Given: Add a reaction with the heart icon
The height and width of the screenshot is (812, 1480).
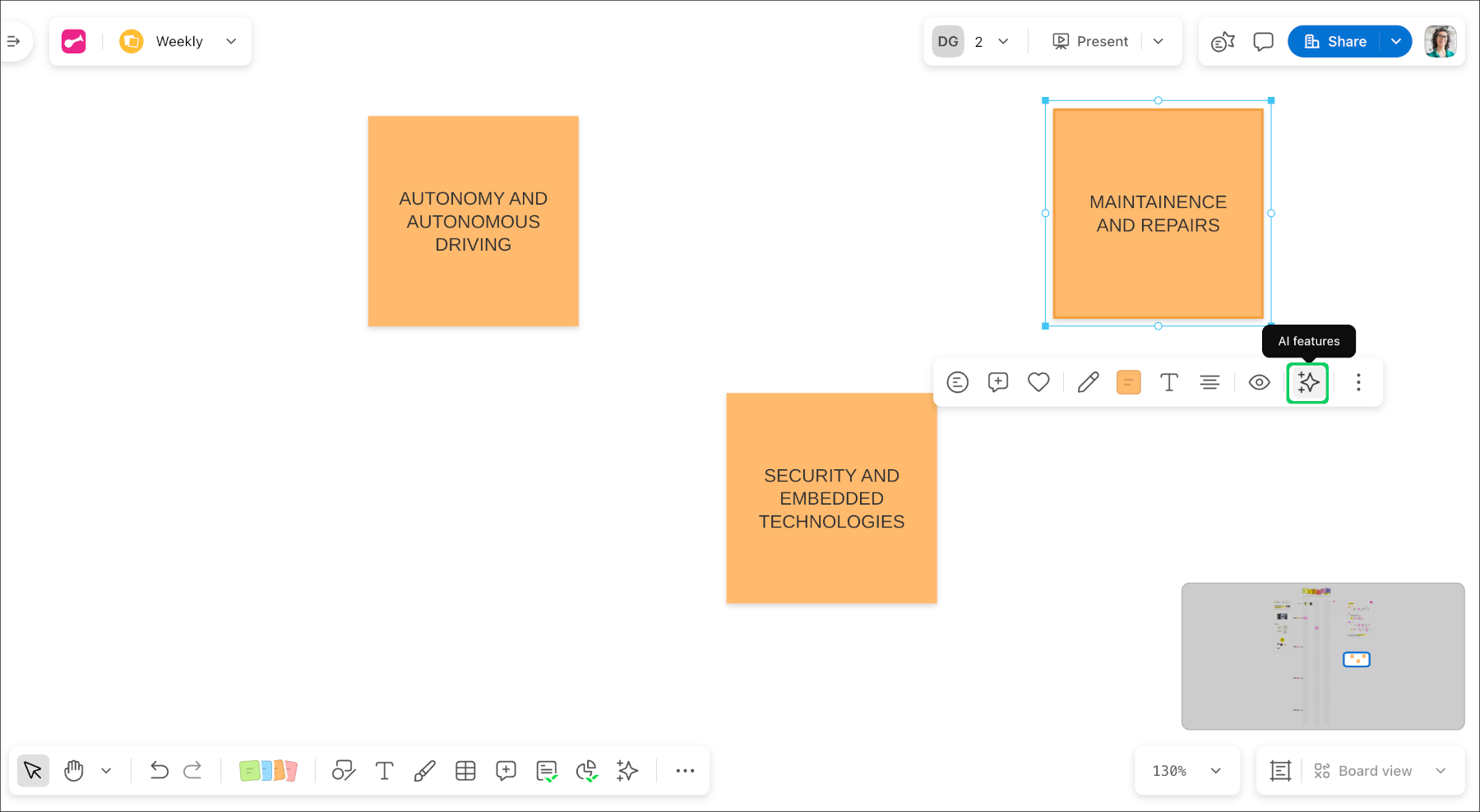Looking at the screenshot, I should click(x=1038, y=382).
